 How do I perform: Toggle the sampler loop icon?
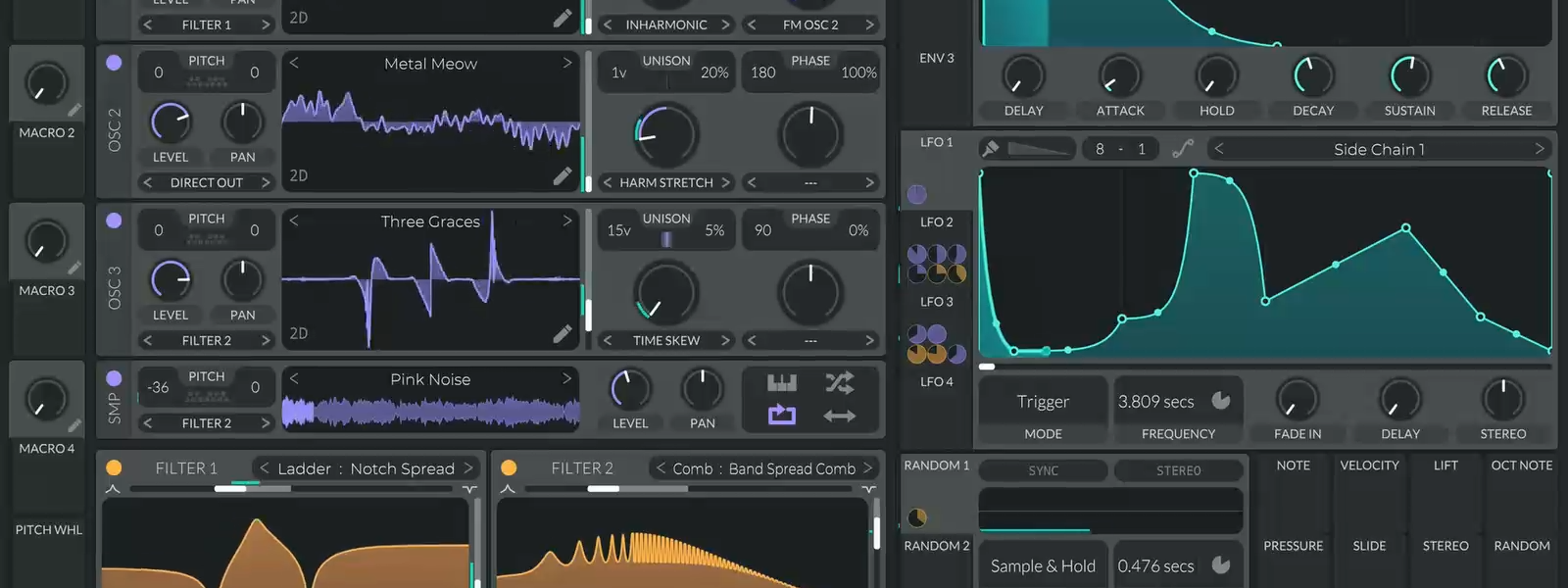(x=781, y=416)
